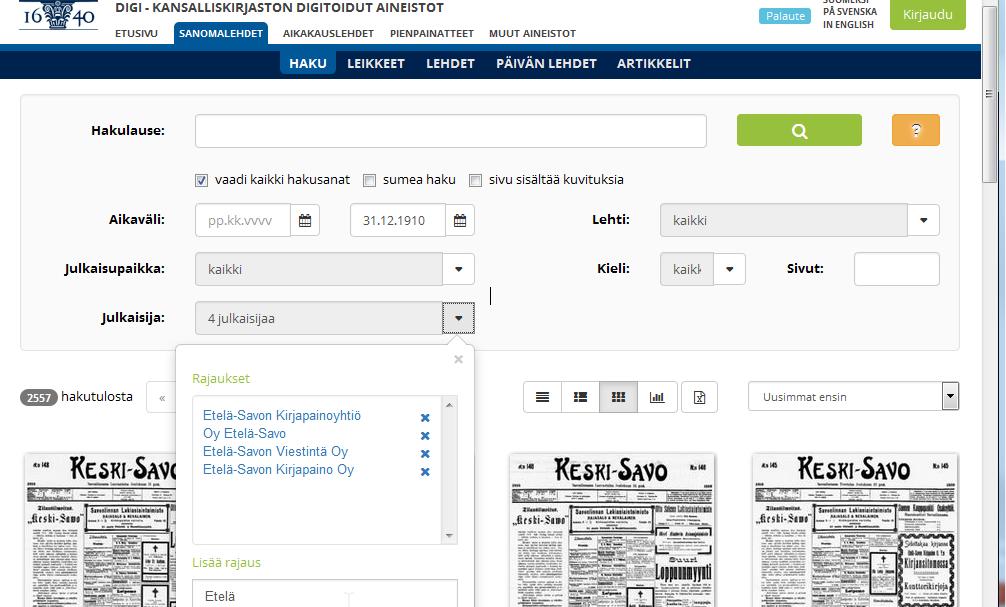Select the grid thumbnails view icon
The image size is (1006, 607).
(618, 397)
